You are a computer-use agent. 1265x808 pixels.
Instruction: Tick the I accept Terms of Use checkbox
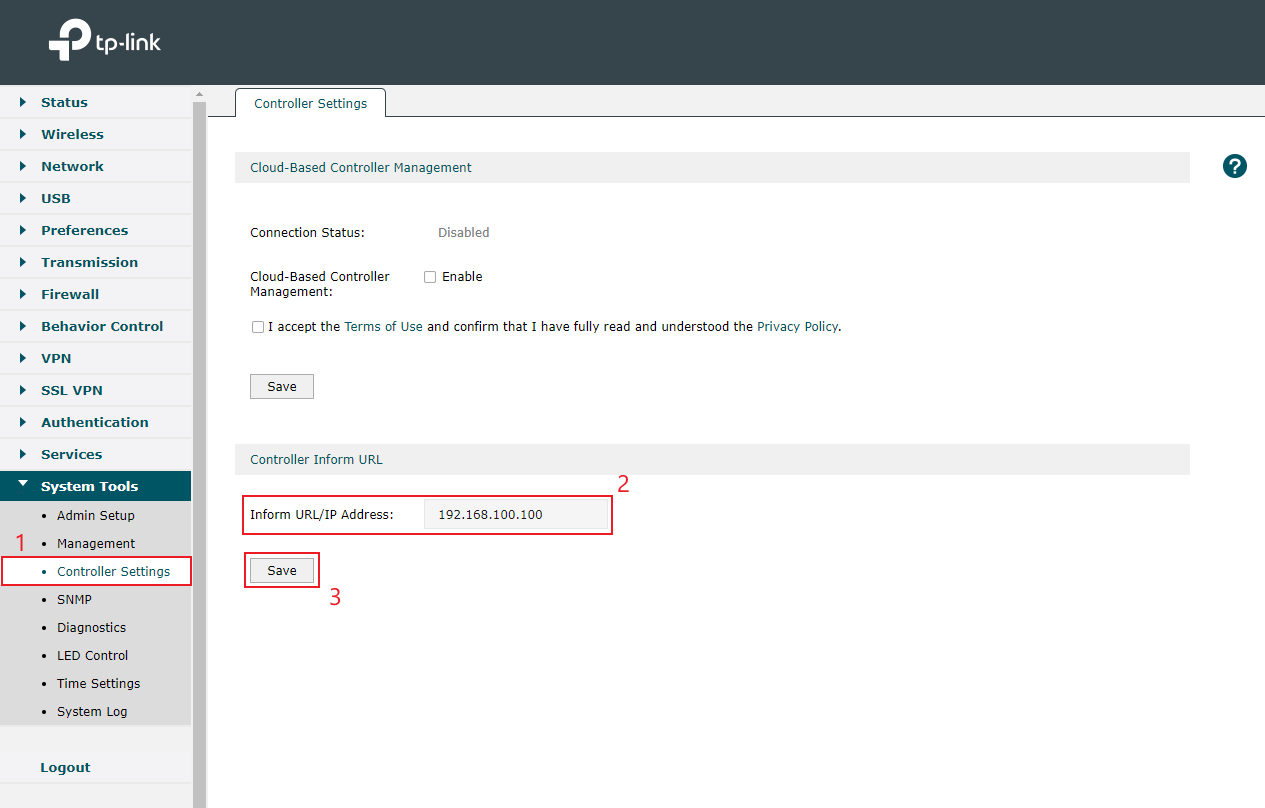(258, 327)
